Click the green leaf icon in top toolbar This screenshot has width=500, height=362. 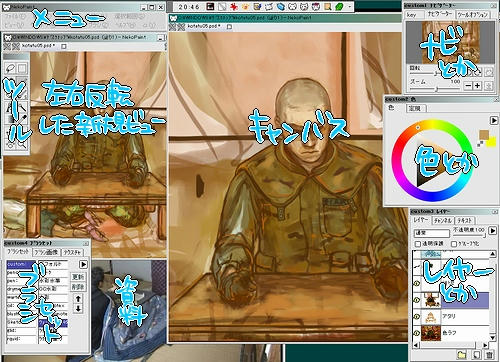(339, 6)
